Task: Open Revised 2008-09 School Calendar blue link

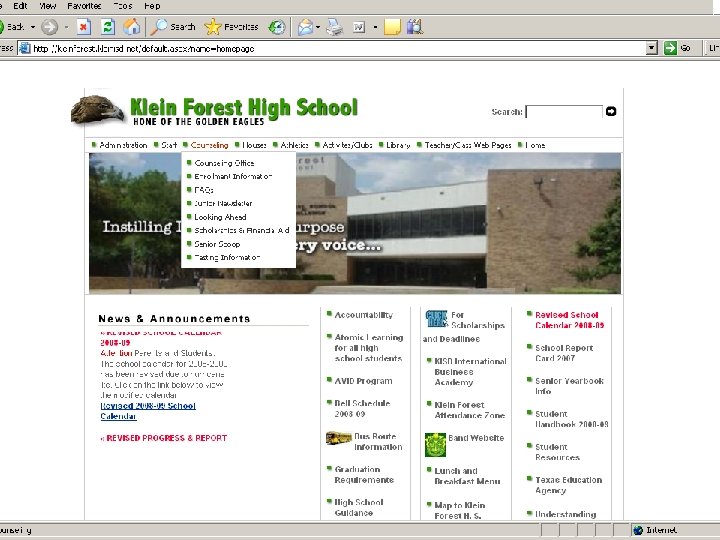Action: click(x=148, y=411)
